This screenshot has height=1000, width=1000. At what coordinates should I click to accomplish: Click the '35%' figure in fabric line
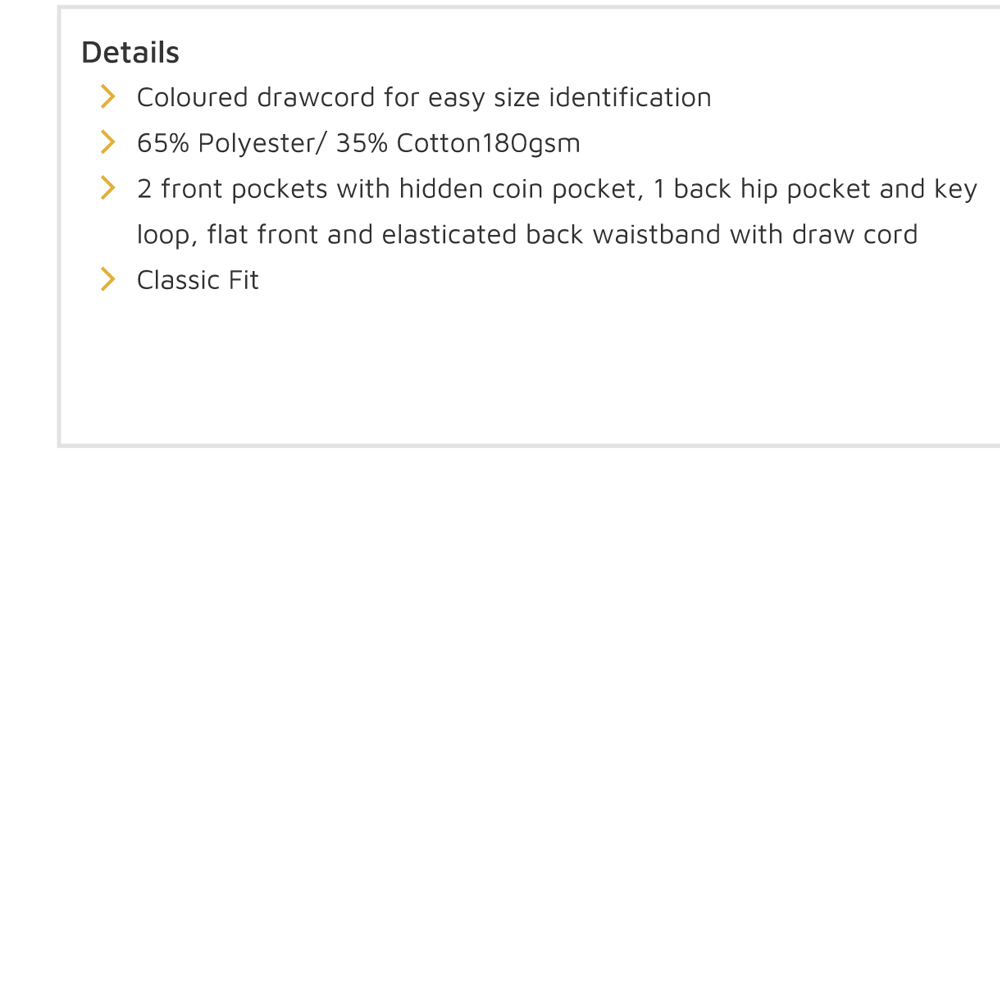tap(362, 143)
